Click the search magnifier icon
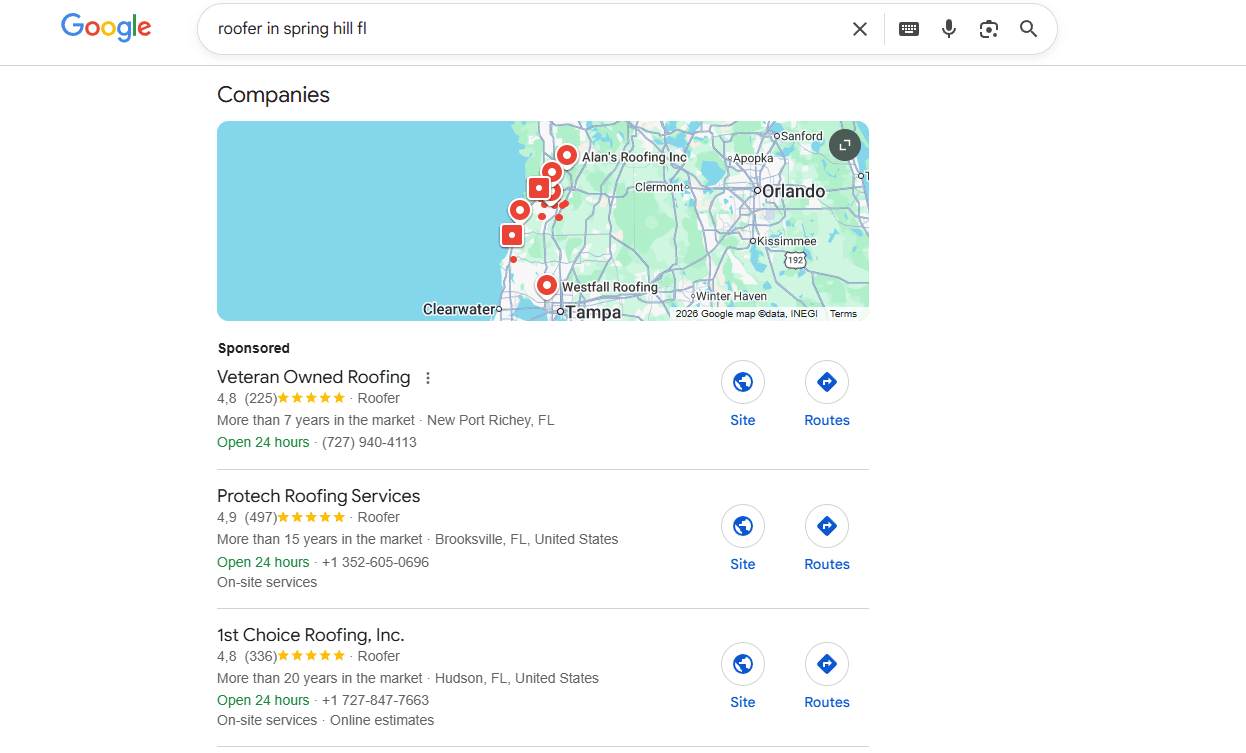Screen dimensions: 1246x753 click(1028, 28)
